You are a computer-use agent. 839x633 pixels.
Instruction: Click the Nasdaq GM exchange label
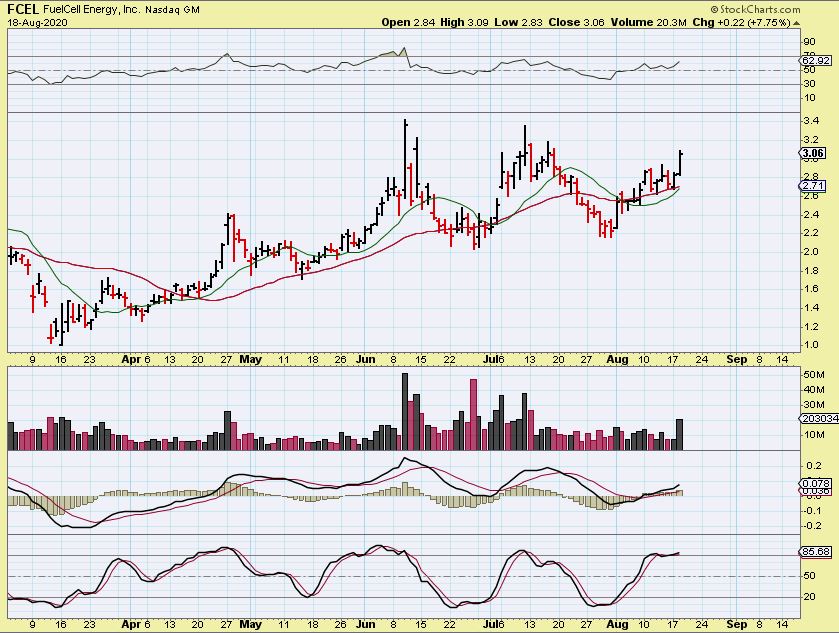tap(172, 10)
